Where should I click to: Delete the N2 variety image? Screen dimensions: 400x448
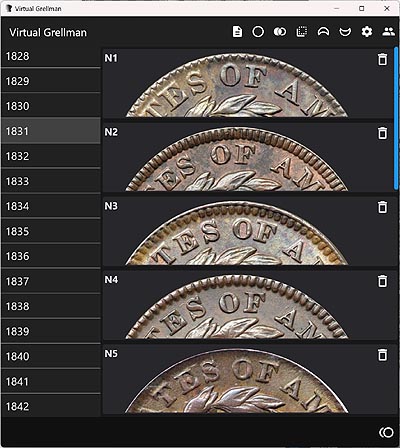(x=382, y=133)
